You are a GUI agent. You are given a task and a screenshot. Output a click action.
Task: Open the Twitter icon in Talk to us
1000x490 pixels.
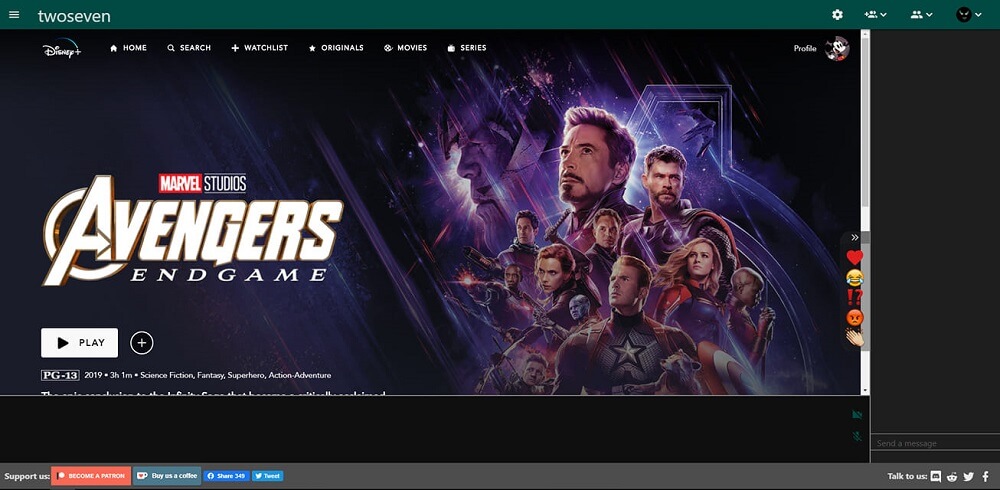pos(969,476)
